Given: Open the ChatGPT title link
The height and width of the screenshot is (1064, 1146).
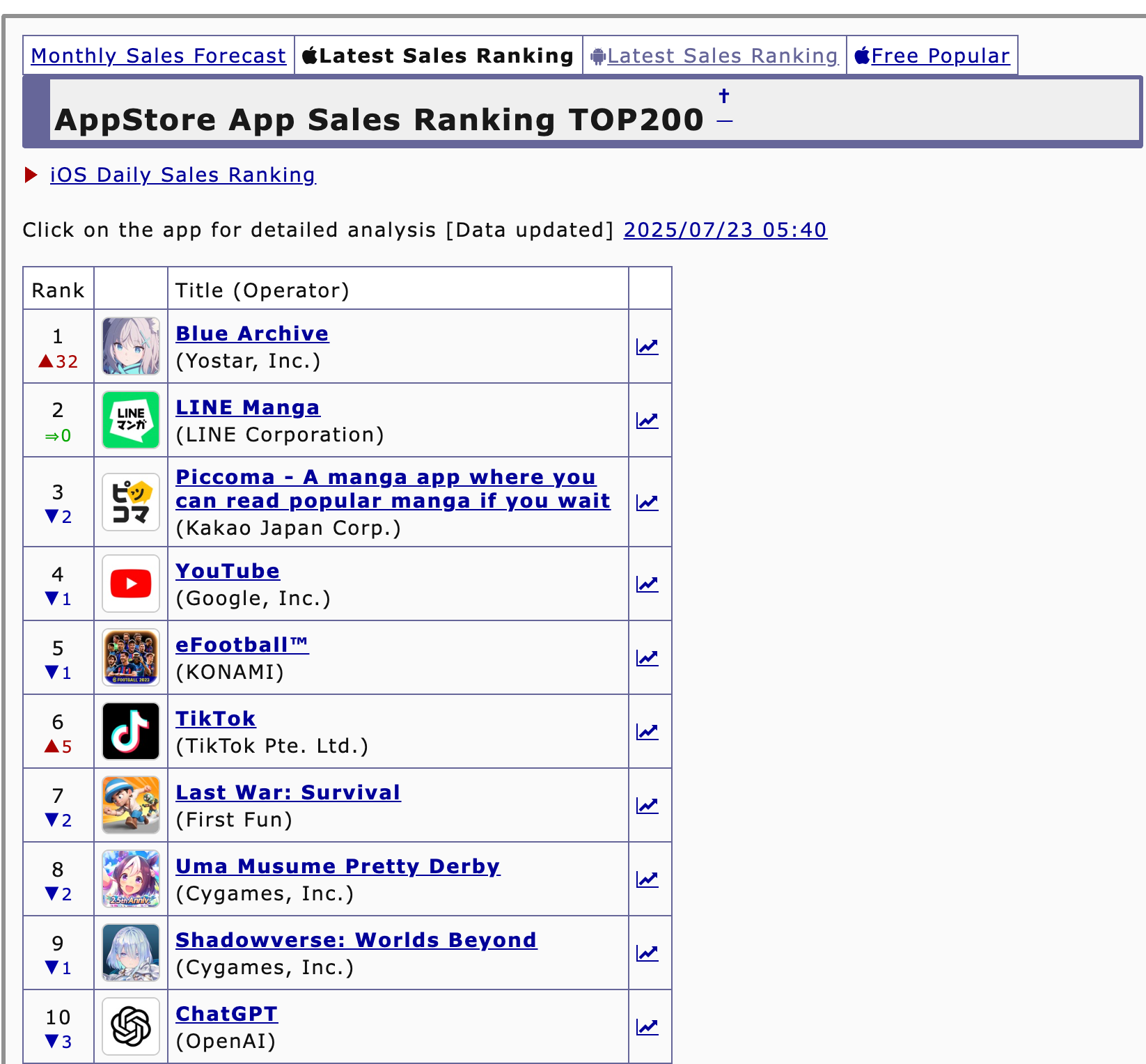Looking at the screenshot, I should tap(227, 1014).
